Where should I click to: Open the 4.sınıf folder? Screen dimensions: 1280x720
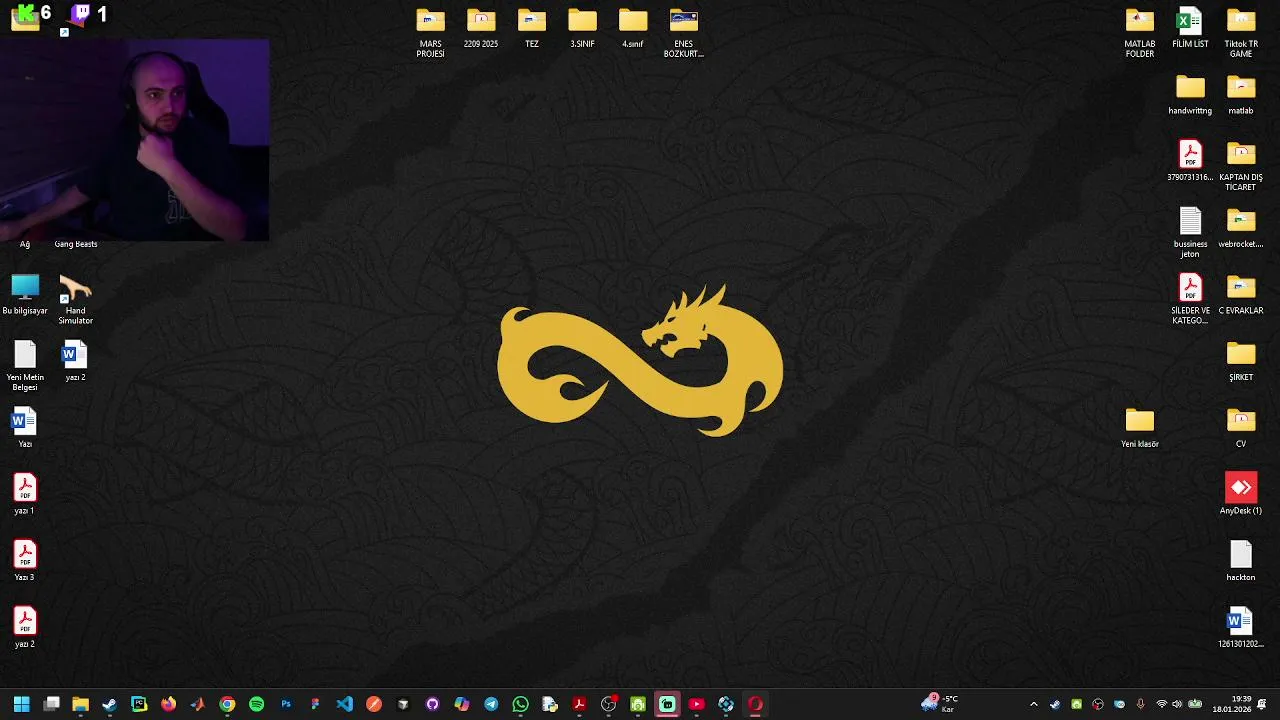[633, 29]
